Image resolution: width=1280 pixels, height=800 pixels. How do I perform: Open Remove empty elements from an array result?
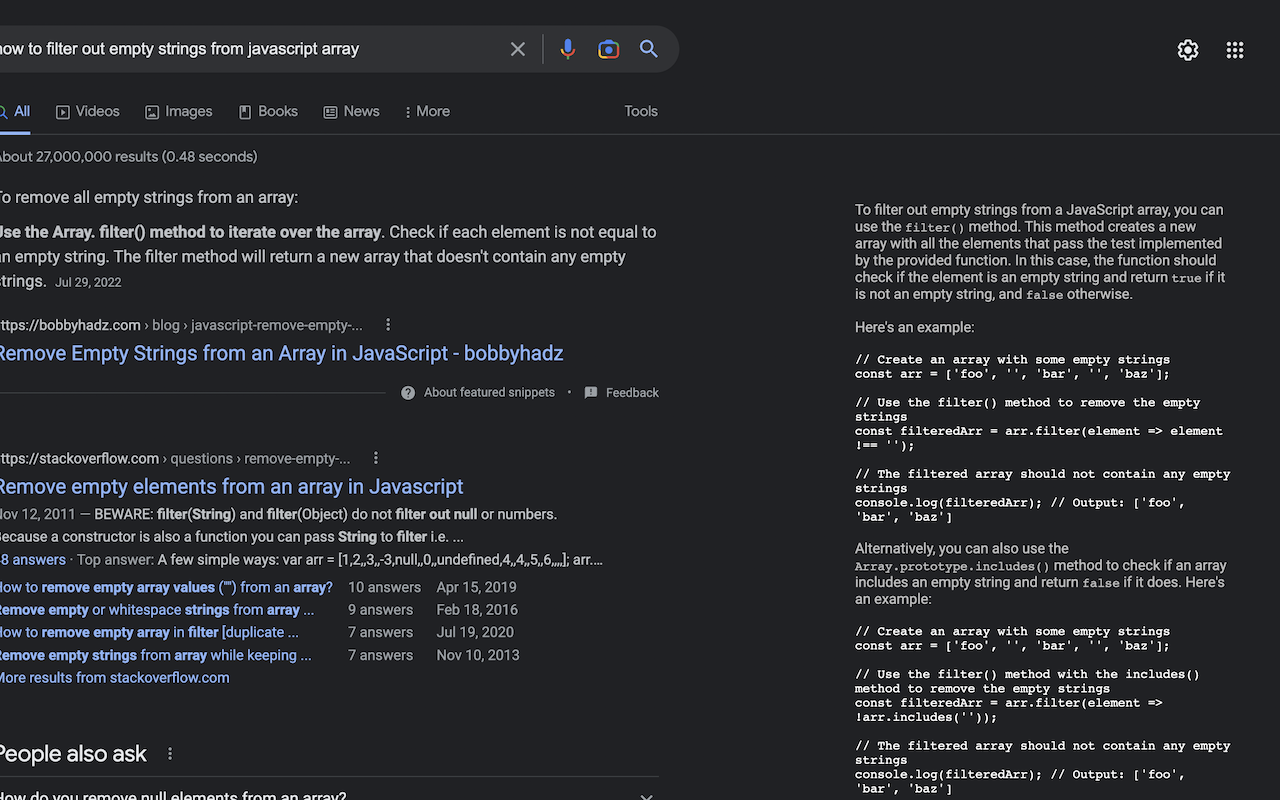(x=231, y=487)
